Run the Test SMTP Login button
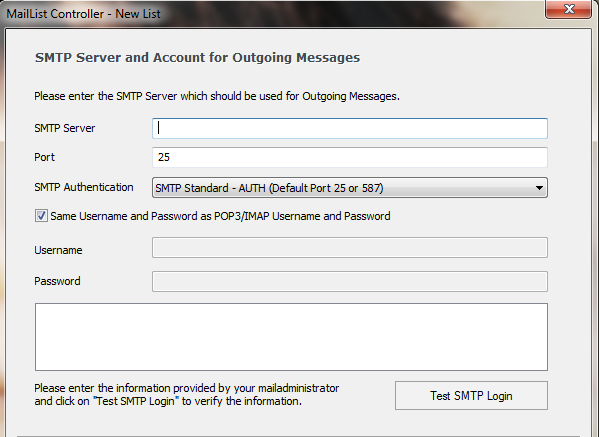Image resolution: width=599 pixels, height=437 pixels. [471, 395]
